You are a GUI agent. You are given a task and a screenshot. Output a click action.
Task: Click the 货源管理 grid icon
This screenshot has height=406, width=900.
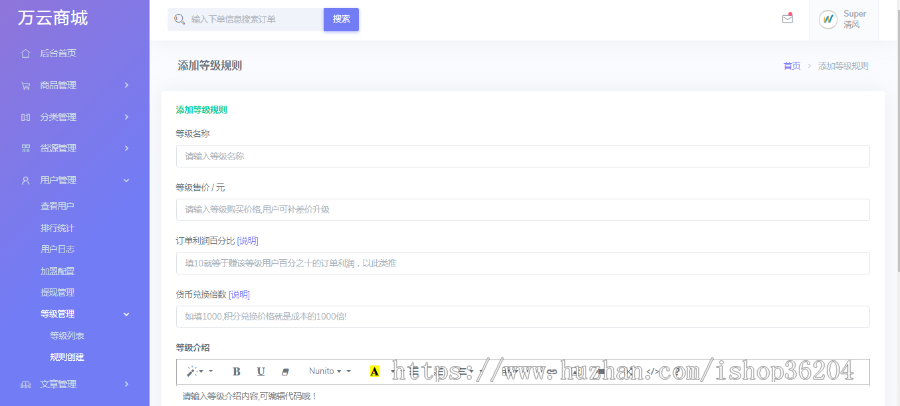25,148
